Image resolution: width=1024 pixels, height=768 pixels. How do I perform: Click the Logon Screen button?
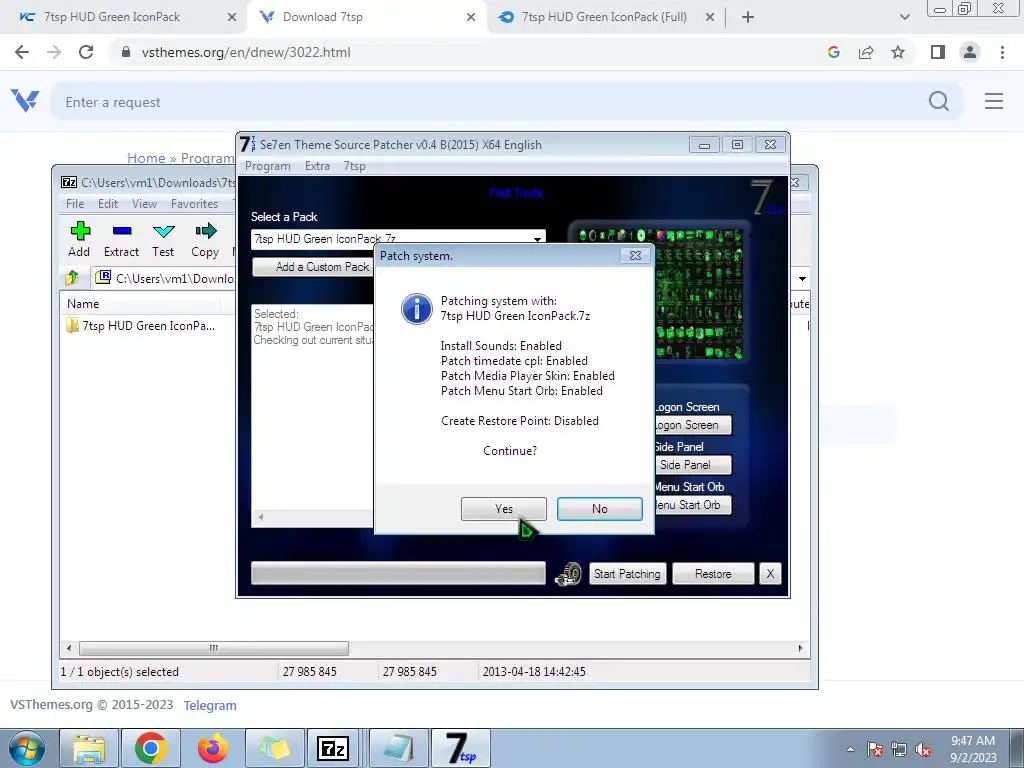pyautogui.click(x=692, y=425)
